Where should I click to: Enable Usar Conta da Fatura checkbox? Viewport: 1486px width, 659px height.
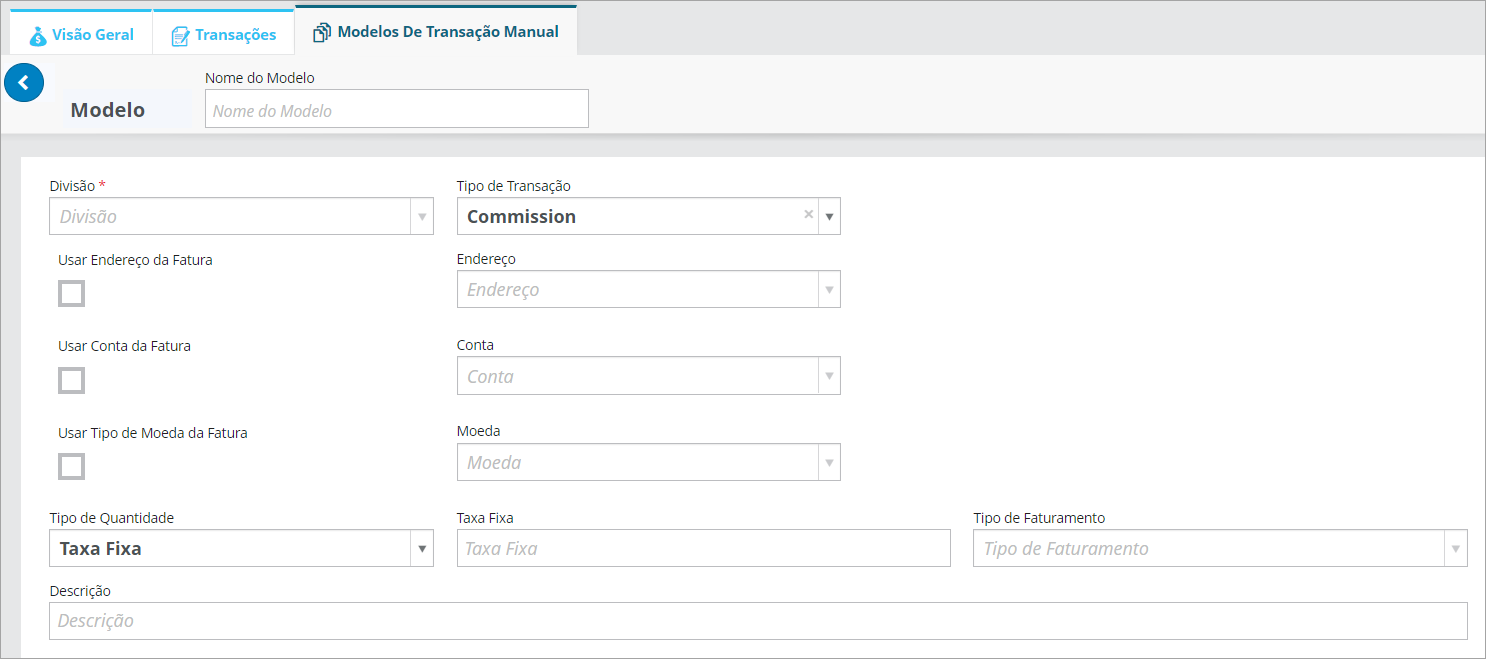coord(72,380)
